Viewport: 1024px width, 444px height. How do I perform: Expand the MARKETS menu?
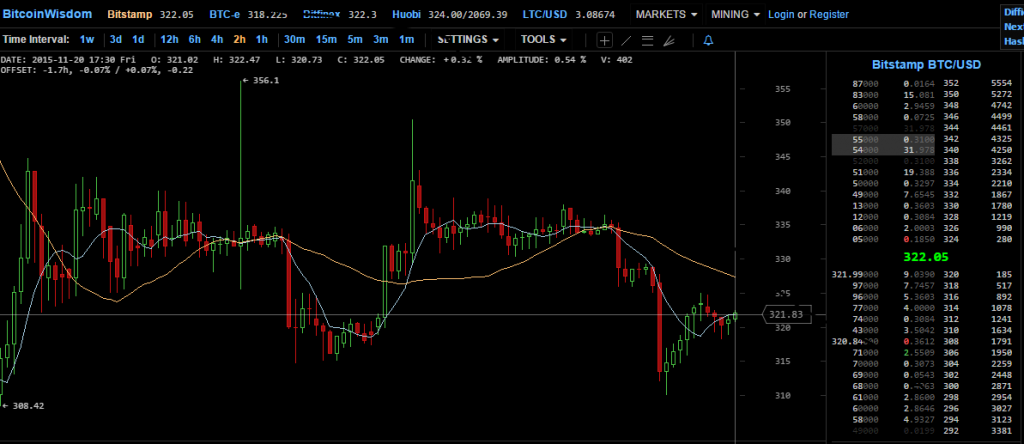(666, 14)
